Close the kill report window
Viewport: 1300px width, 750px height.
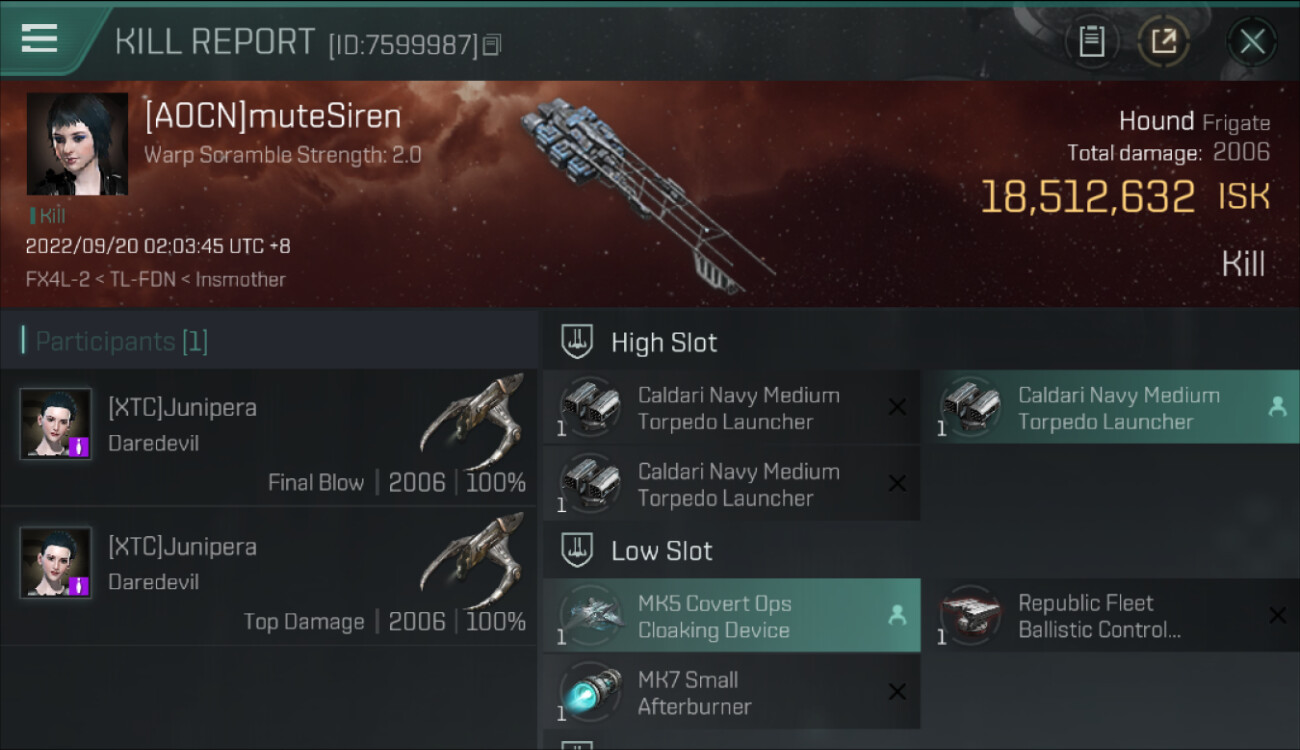click(x=1252, y=42)
